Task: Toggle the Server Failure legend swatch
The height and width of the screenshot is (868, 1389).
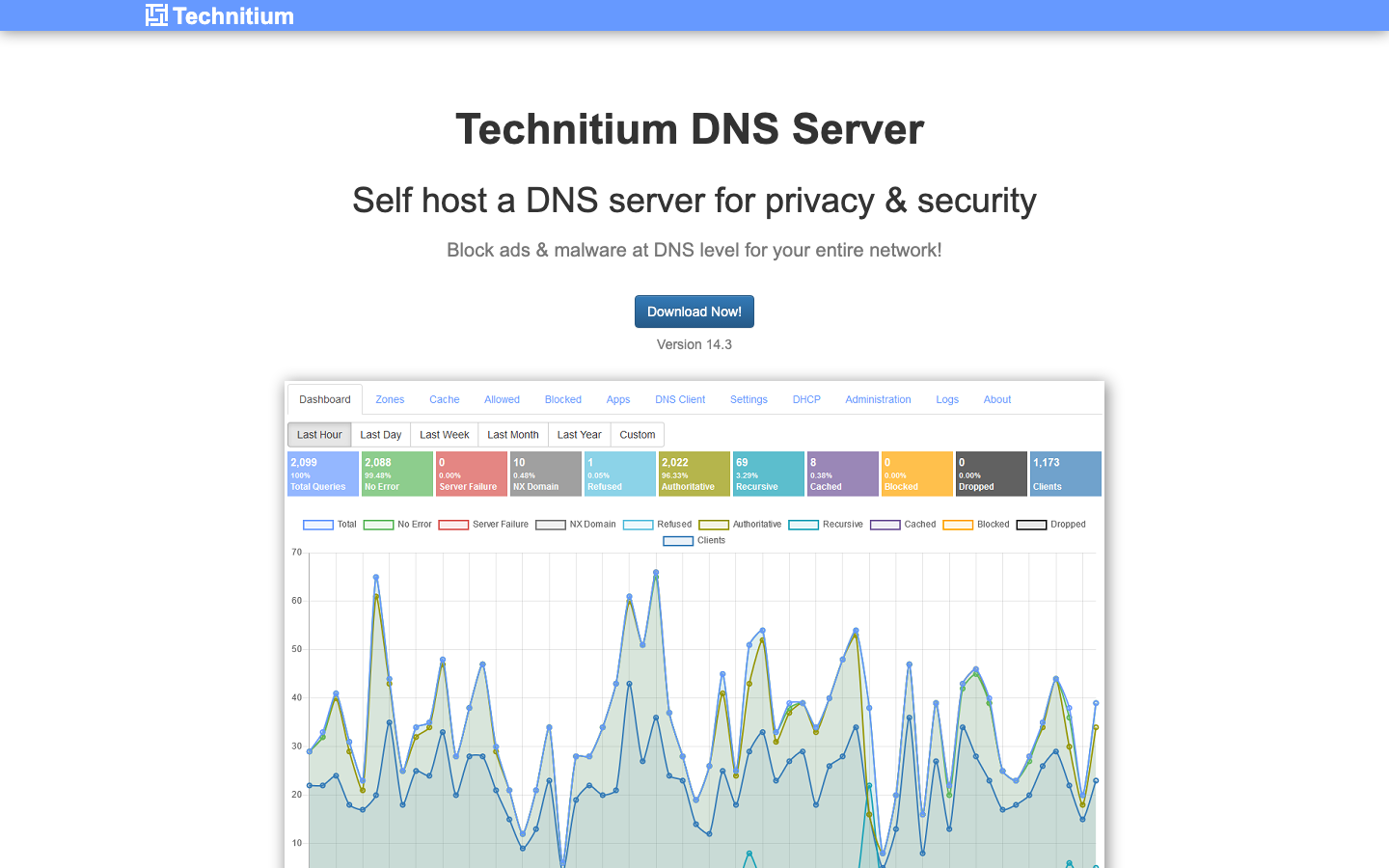Action: 453,525
